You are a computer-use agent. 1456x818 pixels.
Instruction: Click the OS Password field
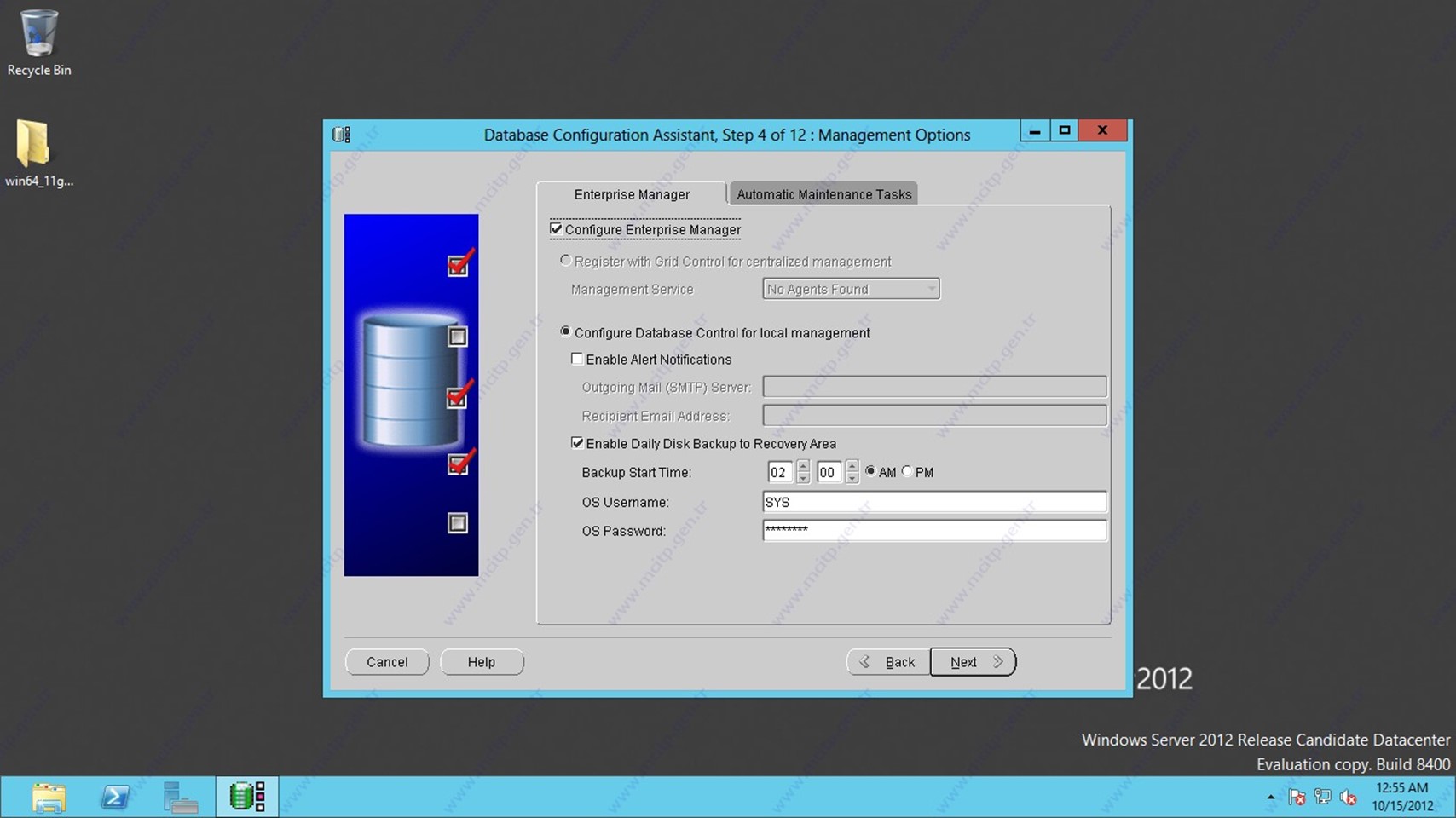pyautogui.click(x=934, y=530)
